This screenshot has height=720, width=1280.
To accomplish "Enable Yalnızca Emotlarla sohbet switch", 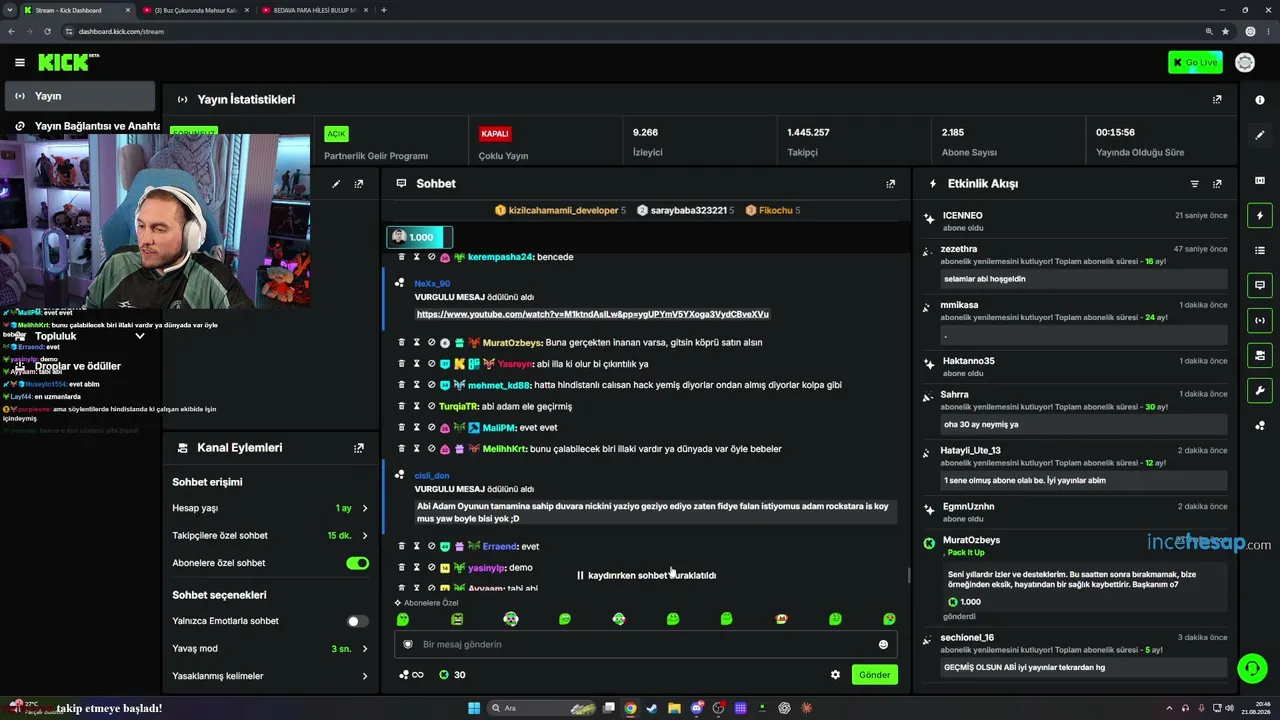I will coord(357,621).
